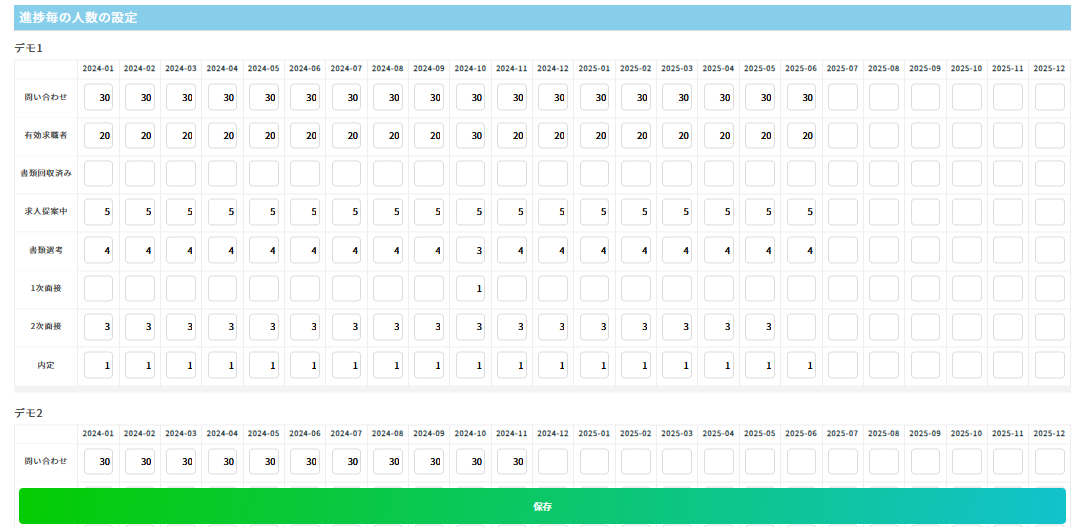Click 内定 row label in デモ1

coord(45,366)
